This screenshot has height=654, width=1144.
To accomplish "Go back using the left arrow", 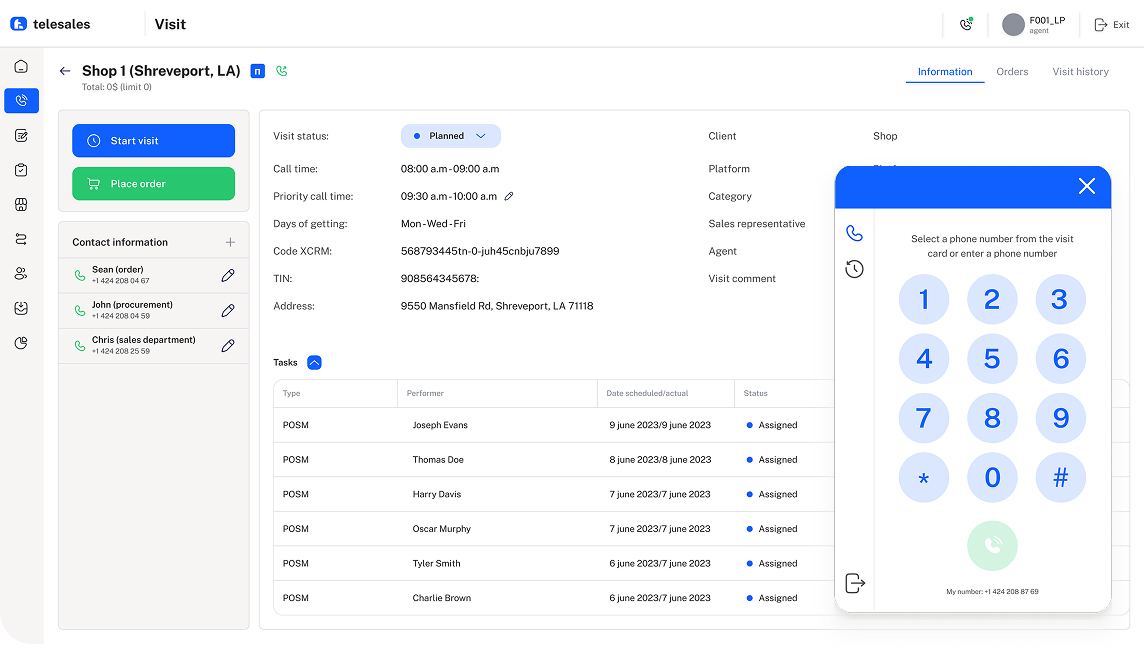I will pyautogui.click(x=65, y=71).
